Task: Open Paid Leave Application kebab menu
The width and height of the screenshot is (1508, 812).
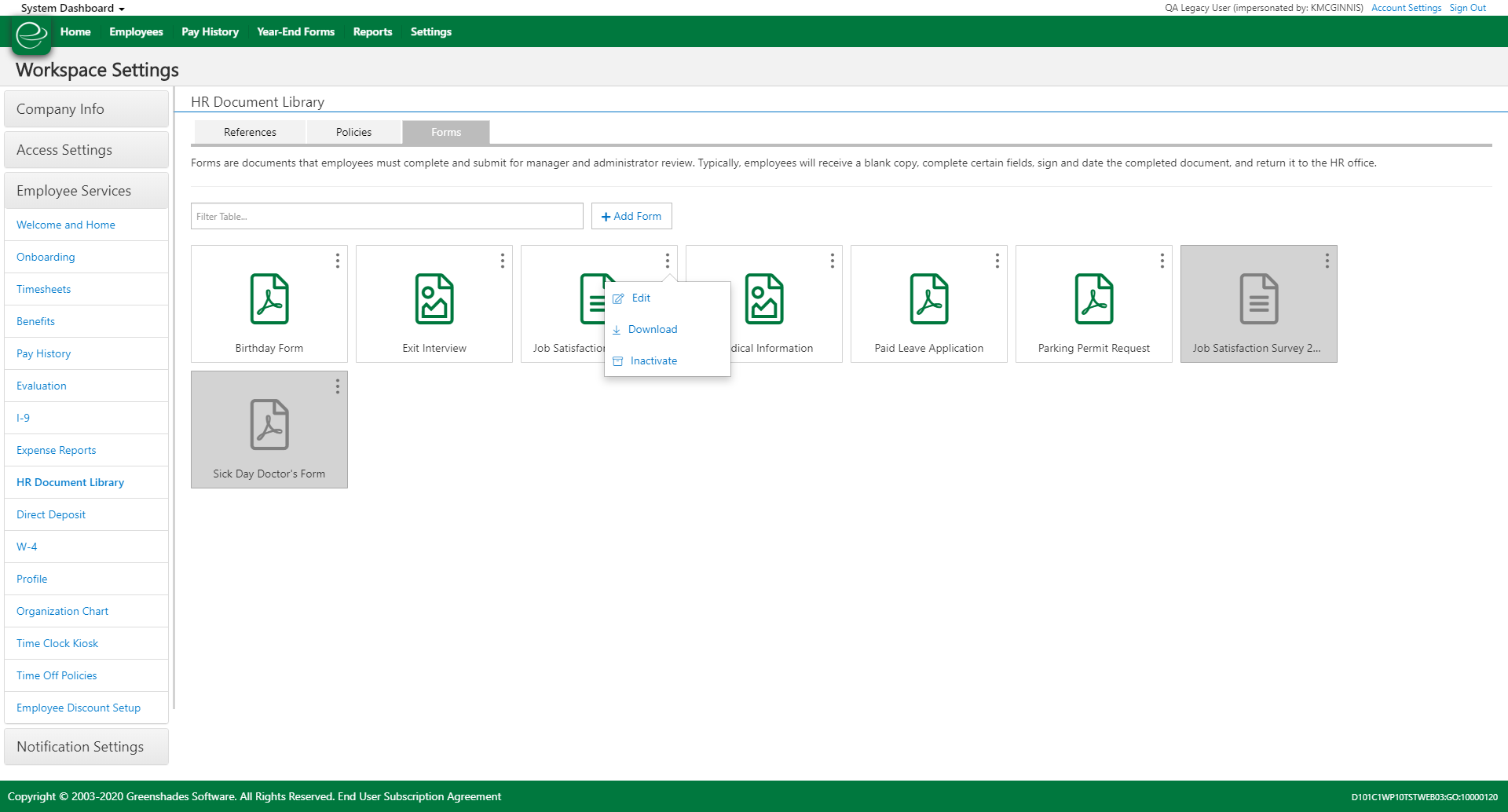Action: [x=997, y=261]
